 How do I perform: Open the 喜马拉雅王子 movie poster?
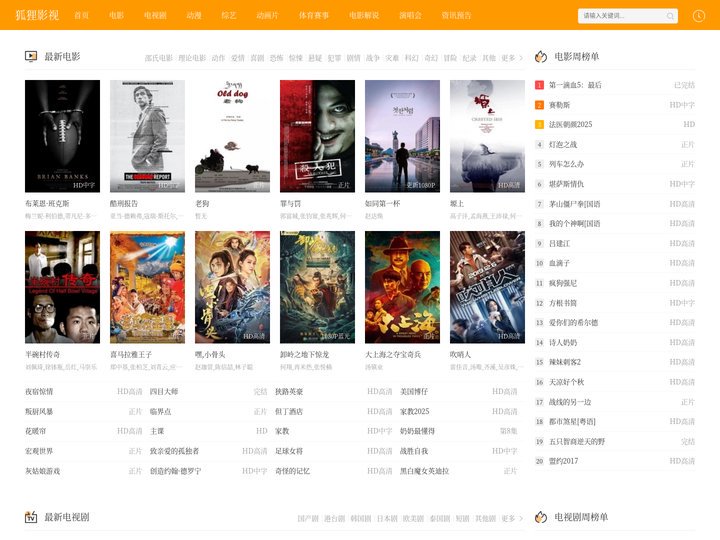tap(147, 287)
